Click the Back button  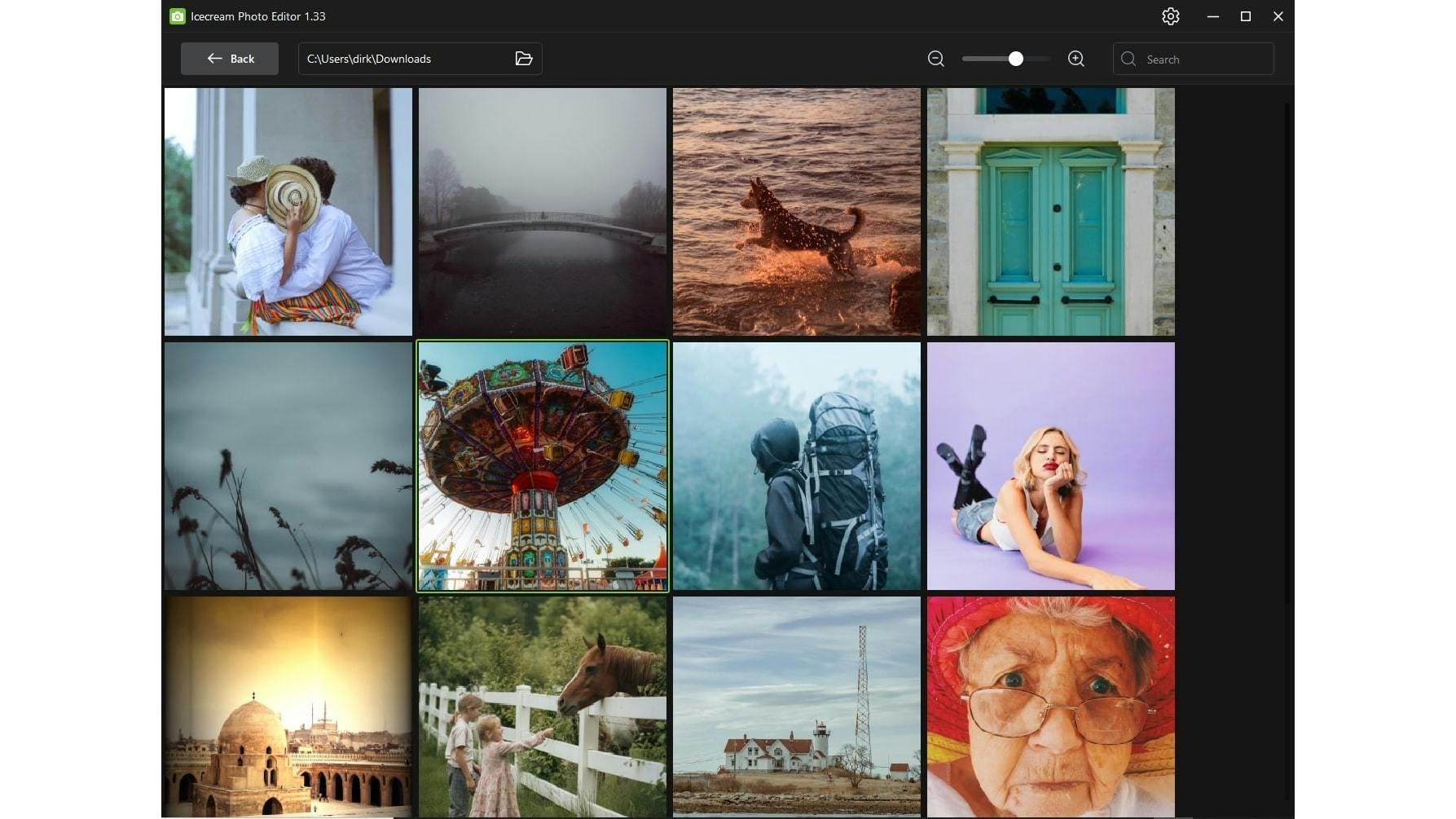click(230, 59)
